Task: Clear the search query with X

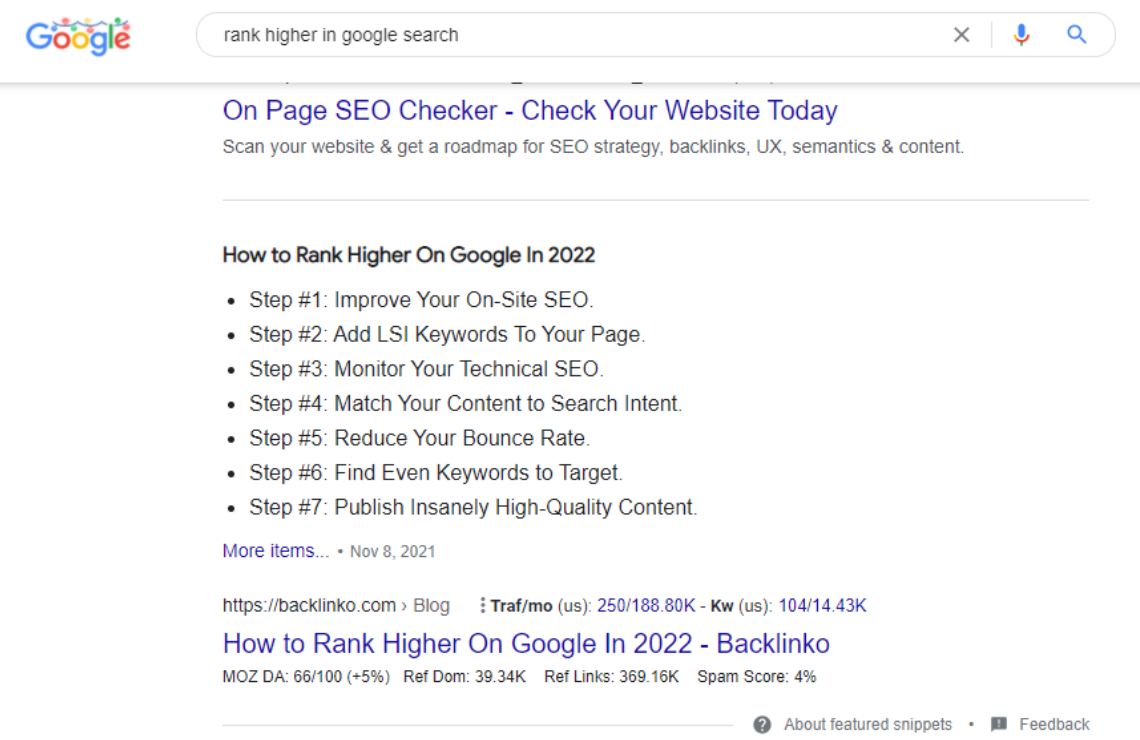Action: pyautogui.click(x=961, y=34)
